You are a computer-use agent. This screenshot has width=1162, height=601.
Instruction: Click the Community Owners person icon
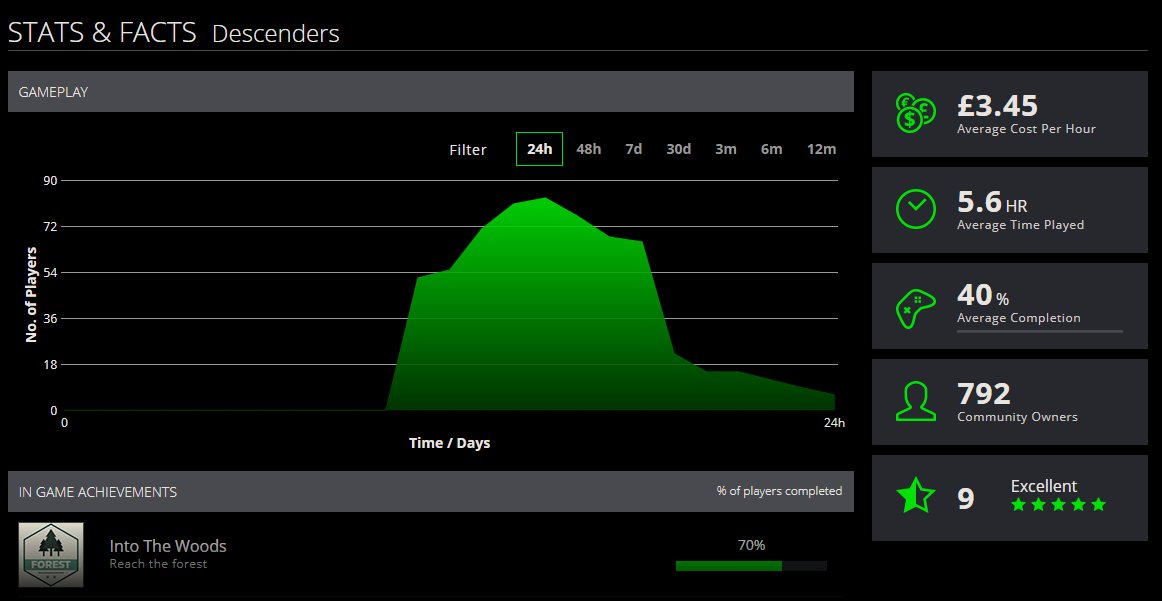tap(916, 402)
